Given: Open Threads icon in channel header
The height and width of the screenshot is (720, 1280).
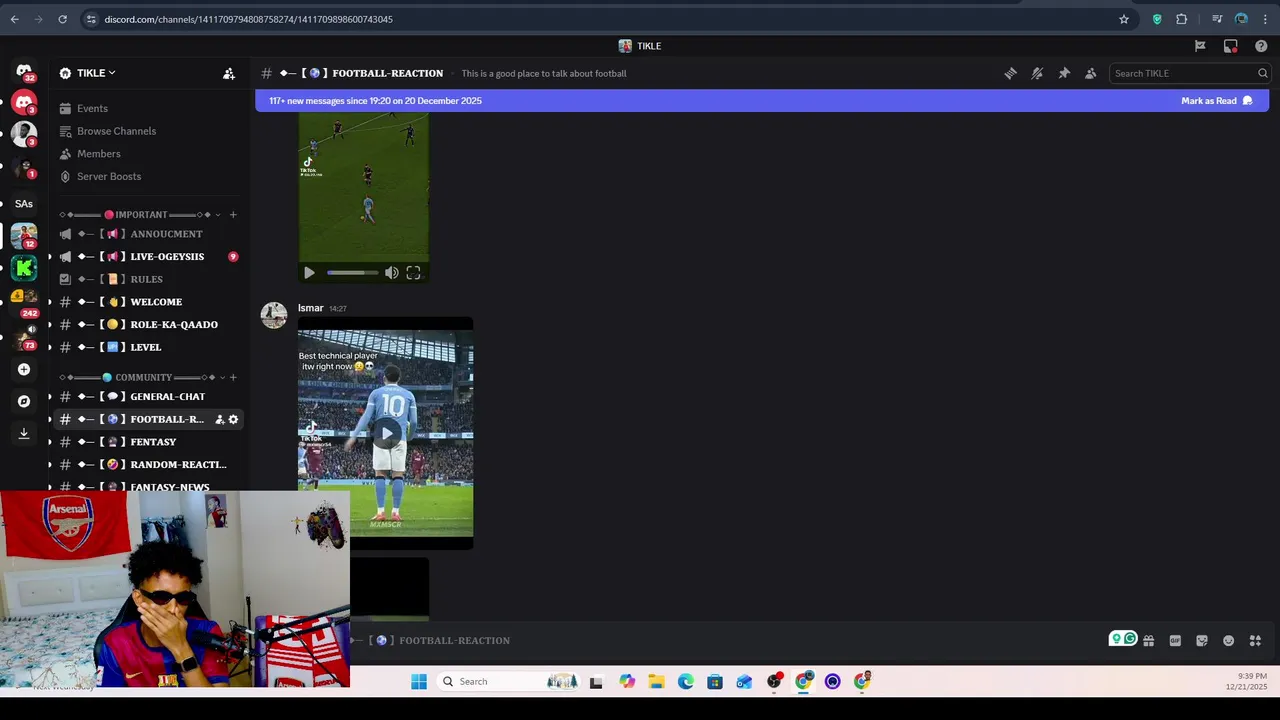Looking at the screenshot, I should [x=1010, y=73].
